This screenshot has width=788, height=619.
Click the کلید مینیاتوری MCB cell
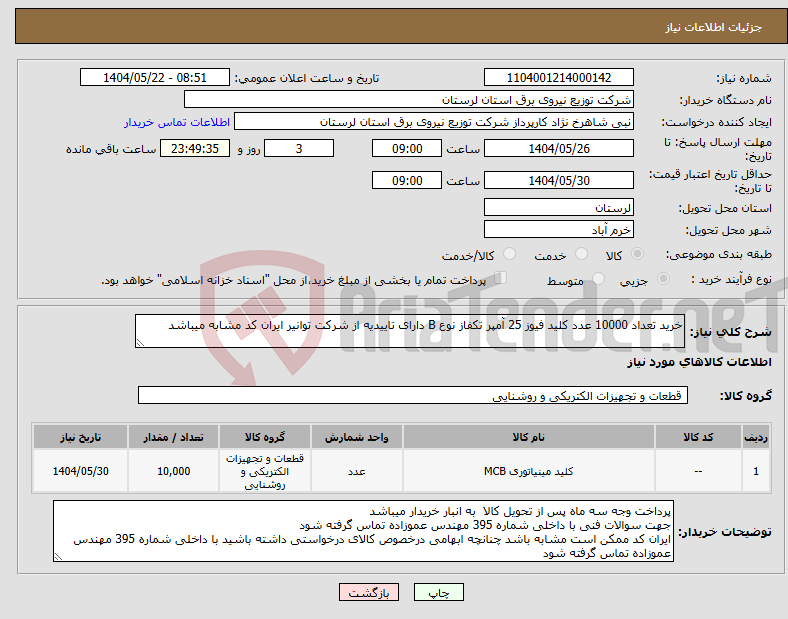point(528,471)
